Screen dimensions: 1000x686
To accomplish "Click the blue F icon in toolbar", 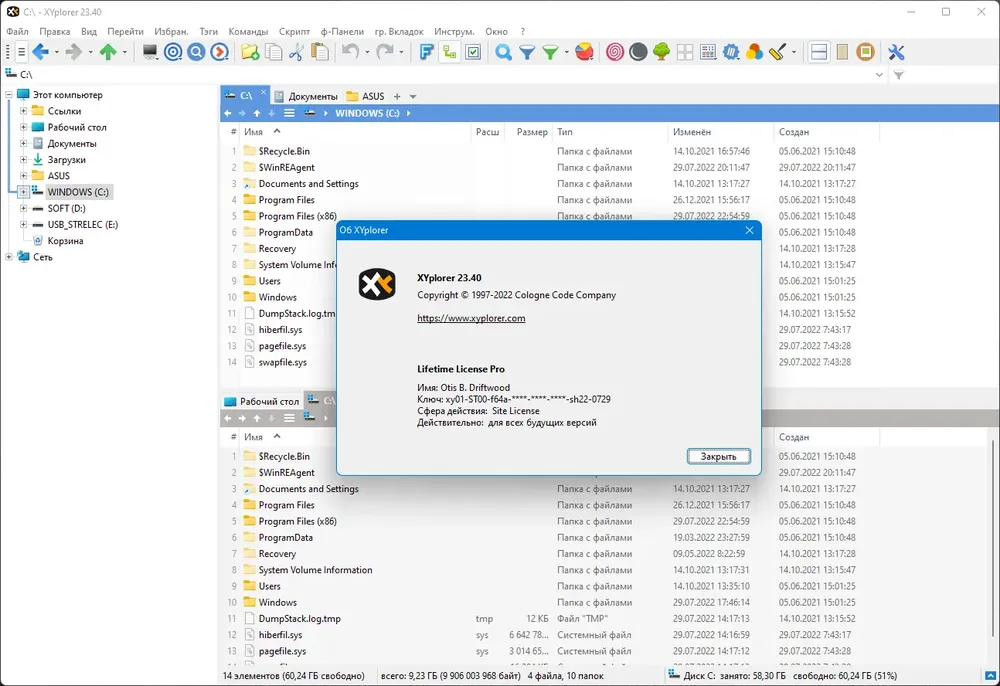I will 426,52.
